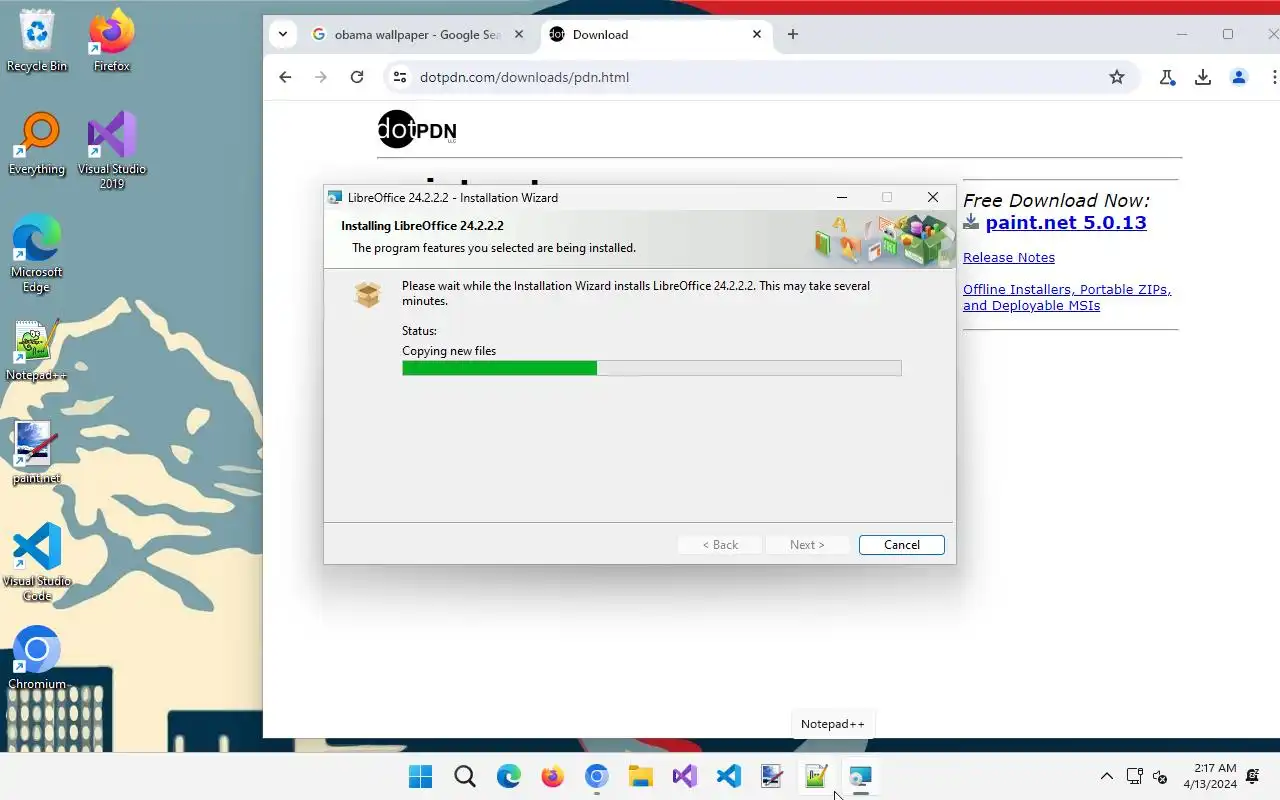1280x800 pixels.
Task: Open the Firefox desktop shortcut
Action: 112,40
